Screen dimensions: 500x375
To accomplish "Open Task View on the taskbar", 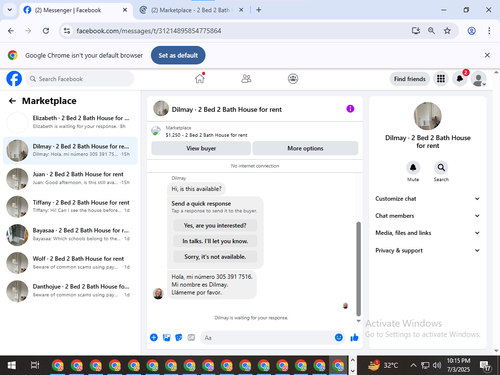I will pos(35,365).
